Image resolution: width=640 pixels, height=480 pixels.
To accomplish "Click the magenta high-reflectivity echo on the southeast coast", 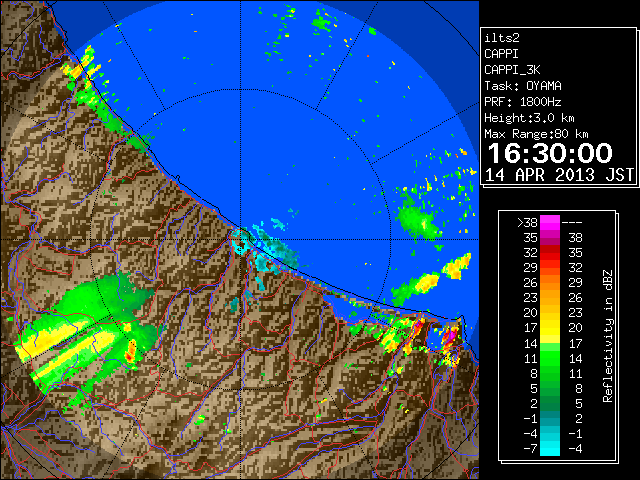I will click(x=450, y=336).
